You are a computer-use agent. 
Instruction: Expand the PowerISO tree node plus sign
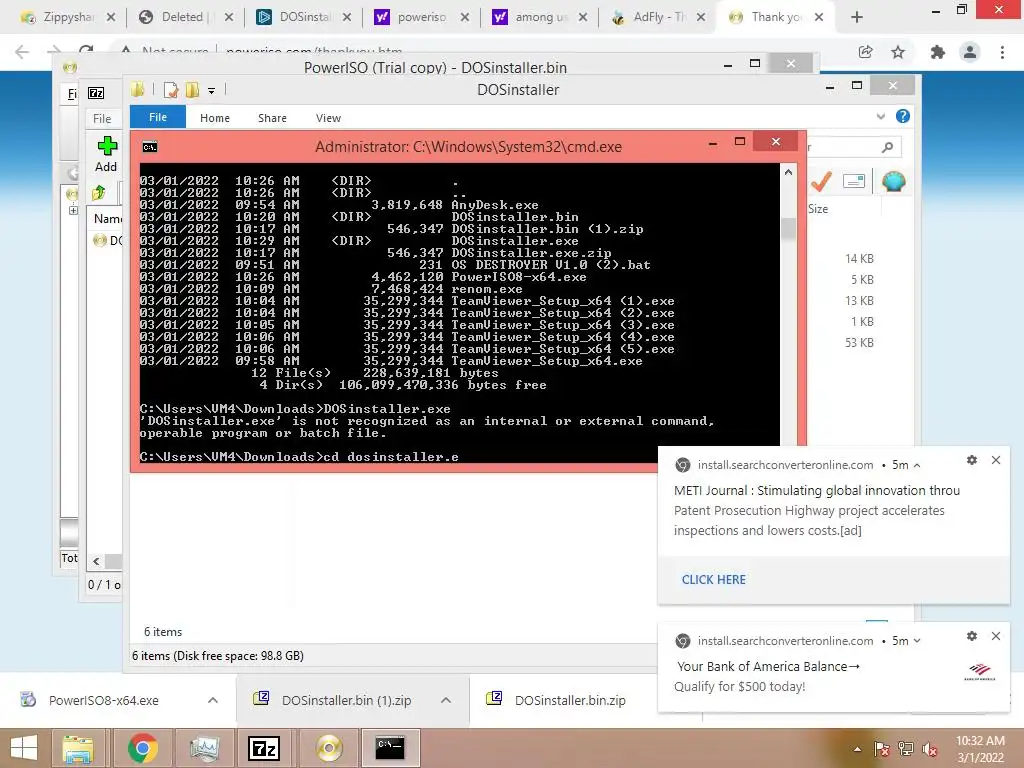tap(73, 210)
